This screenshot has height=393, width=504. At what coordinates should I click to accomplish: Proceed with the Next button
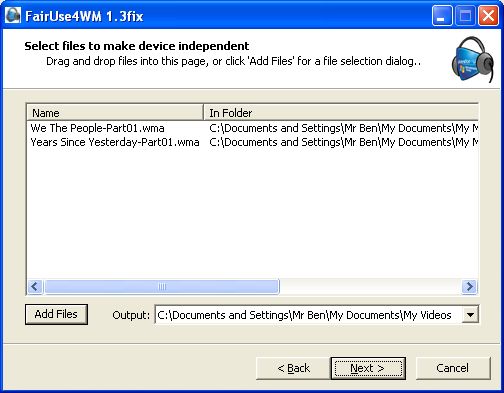point(368,368)
